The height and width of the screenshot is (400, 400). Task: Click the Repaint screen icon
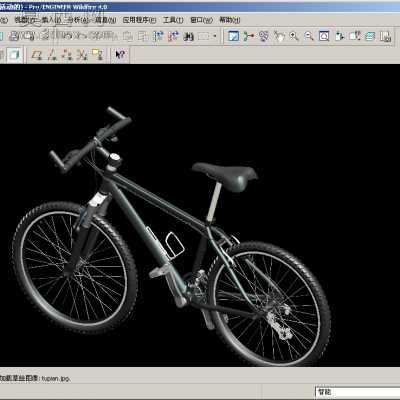point(233,36)
